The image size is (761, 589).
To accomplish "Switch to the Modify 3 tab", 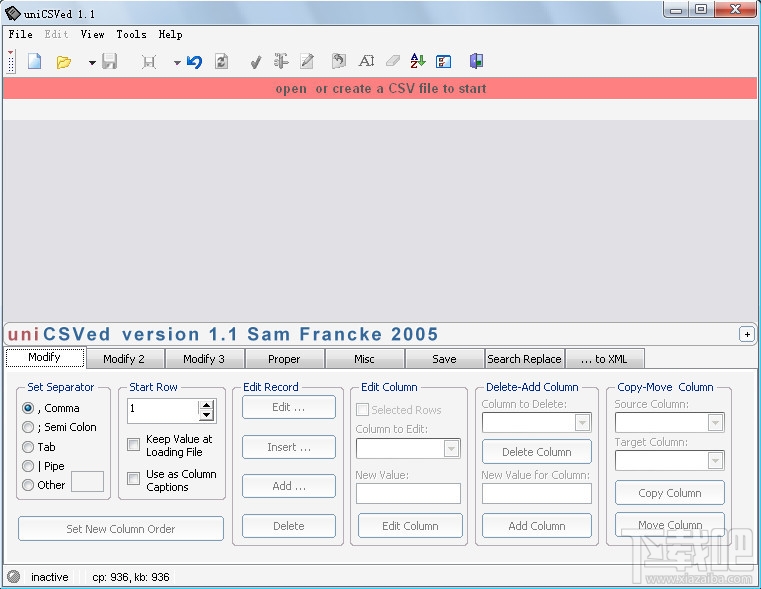I will pos(204,359).
